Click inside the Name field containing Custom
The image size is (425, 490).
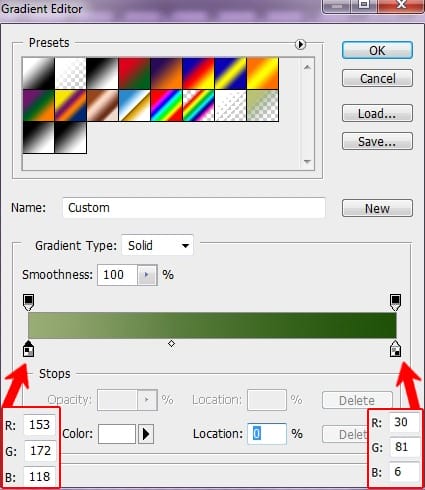point(194,208)
